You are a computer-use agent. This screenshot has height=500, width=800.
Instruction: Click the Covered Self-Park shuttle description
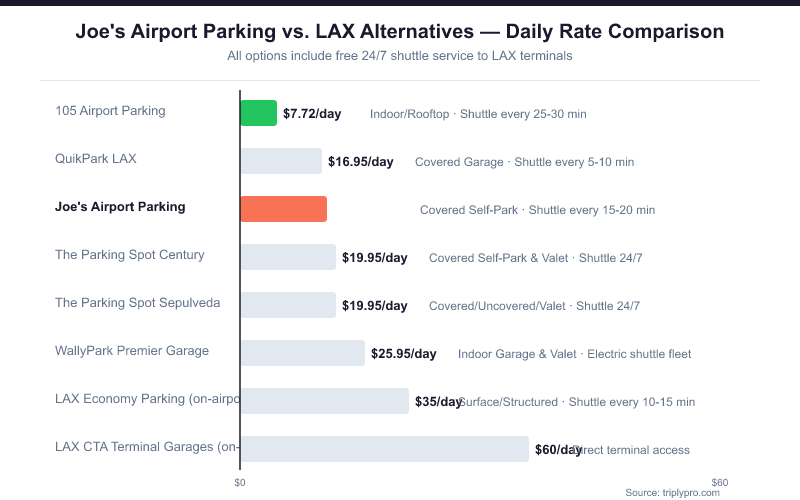(x=537, y=210)
